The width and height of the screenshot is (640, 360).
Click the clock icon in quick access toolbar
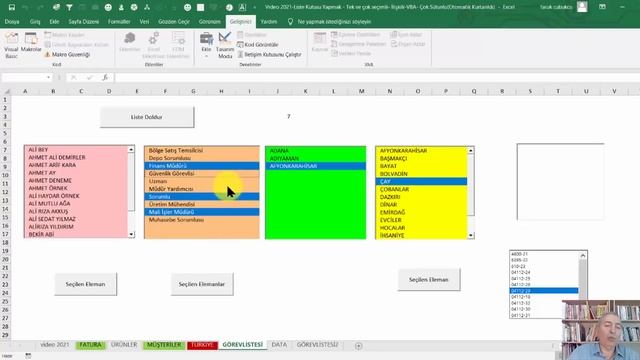(229, 7)
